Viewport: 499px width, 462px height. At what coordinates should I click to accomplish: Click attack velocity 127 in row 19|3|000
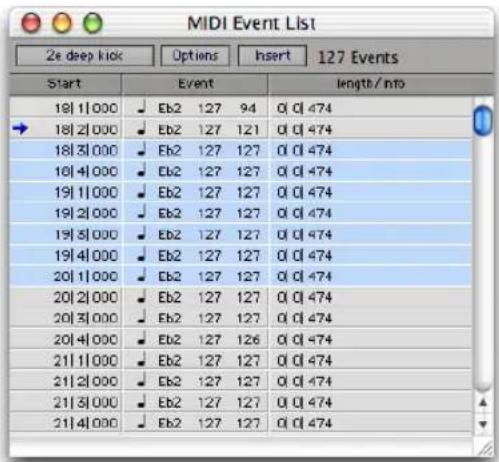209,235
